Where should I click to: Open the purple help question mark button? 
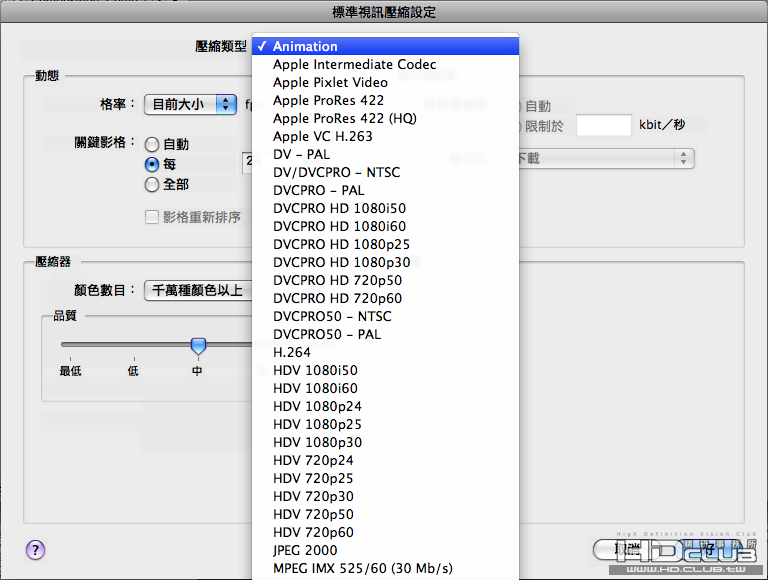pyautogui.click(x=35, y=550)
